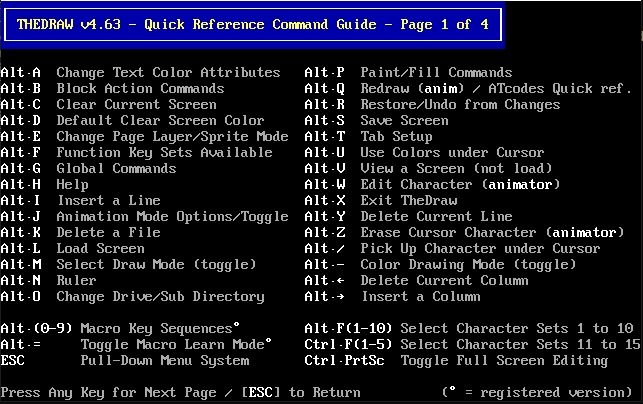Image resolution: width=643 pixels, height=404 pixels.
Task: Click the 'Alt-X' key label
Action: point(324,201)
